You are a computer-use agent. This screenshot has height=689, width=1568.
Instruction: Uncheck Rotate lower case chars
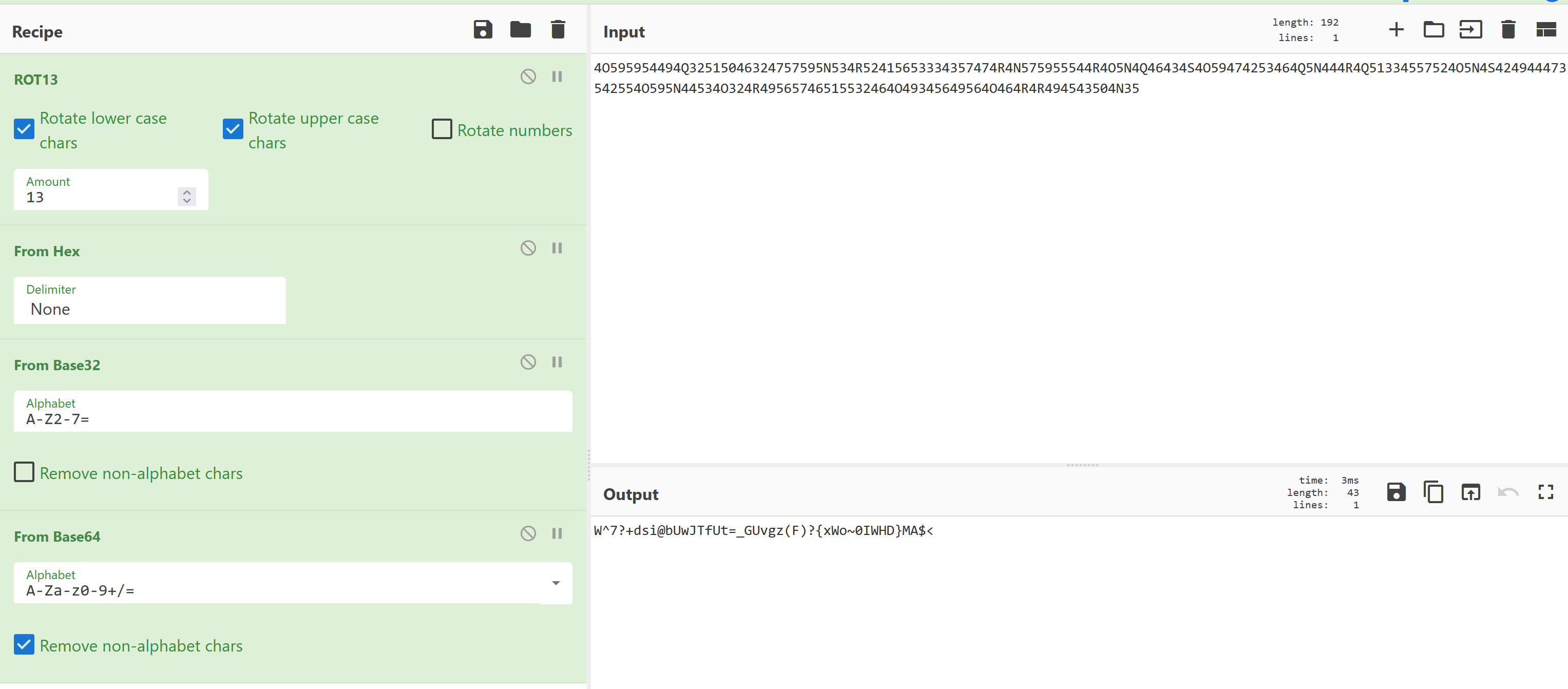pyautogui.click(x=24, y=129)
